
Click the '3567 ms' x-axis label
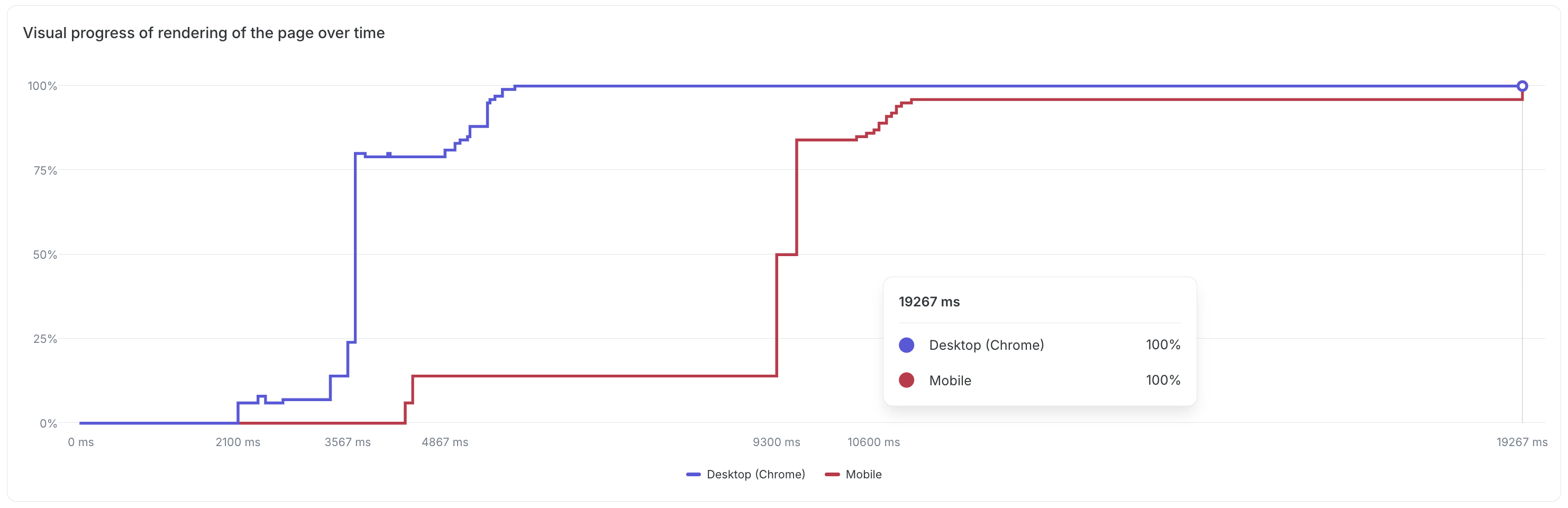(348, 442)
